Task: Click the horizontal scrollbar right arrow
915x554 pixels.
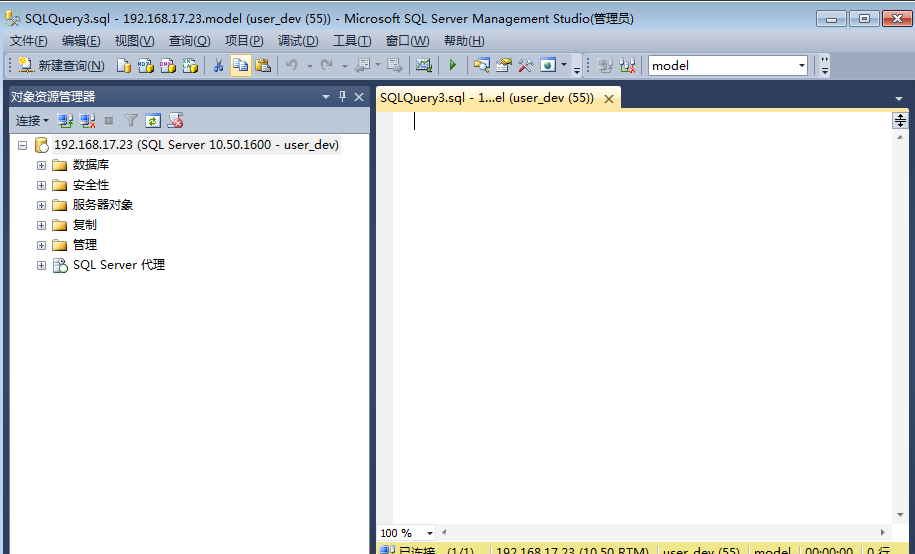Action: click(882, 532)
